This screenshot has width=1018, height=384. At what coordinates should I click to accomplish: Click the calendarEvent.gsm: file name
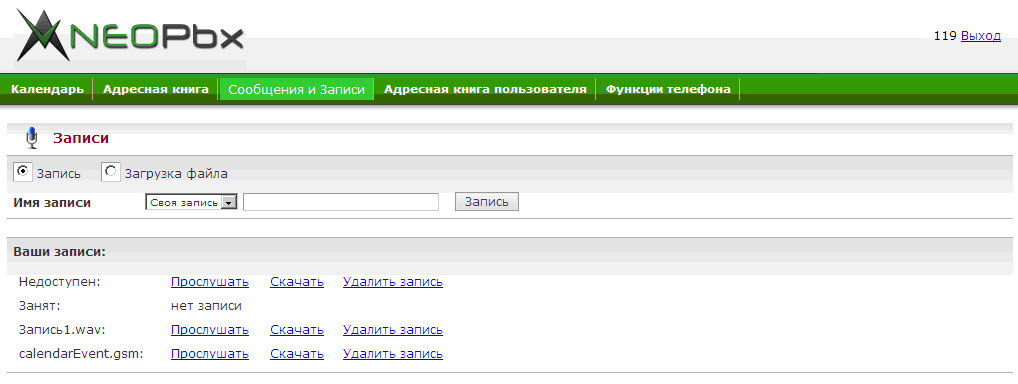tap(81, 354)
